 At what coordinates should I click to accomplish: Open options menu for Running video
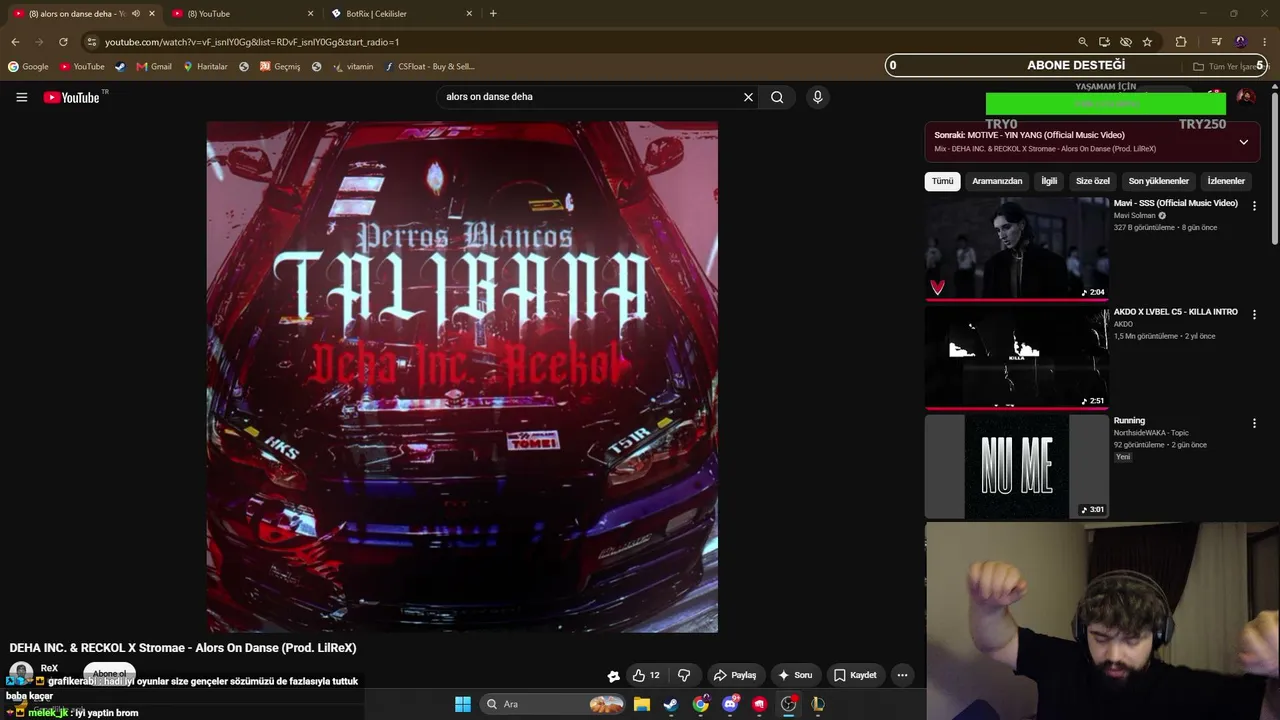pyautogui.click(x=1254, y=424)
